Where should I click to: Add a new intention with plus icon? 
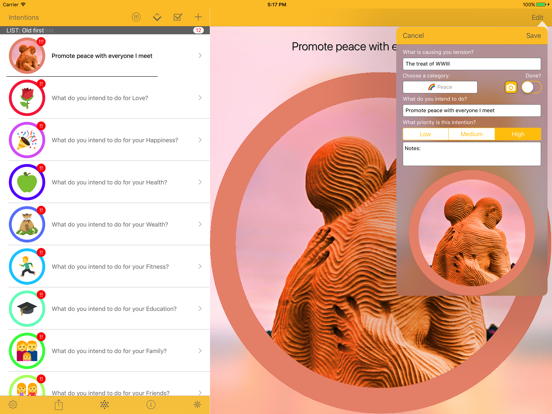point(198,17)
